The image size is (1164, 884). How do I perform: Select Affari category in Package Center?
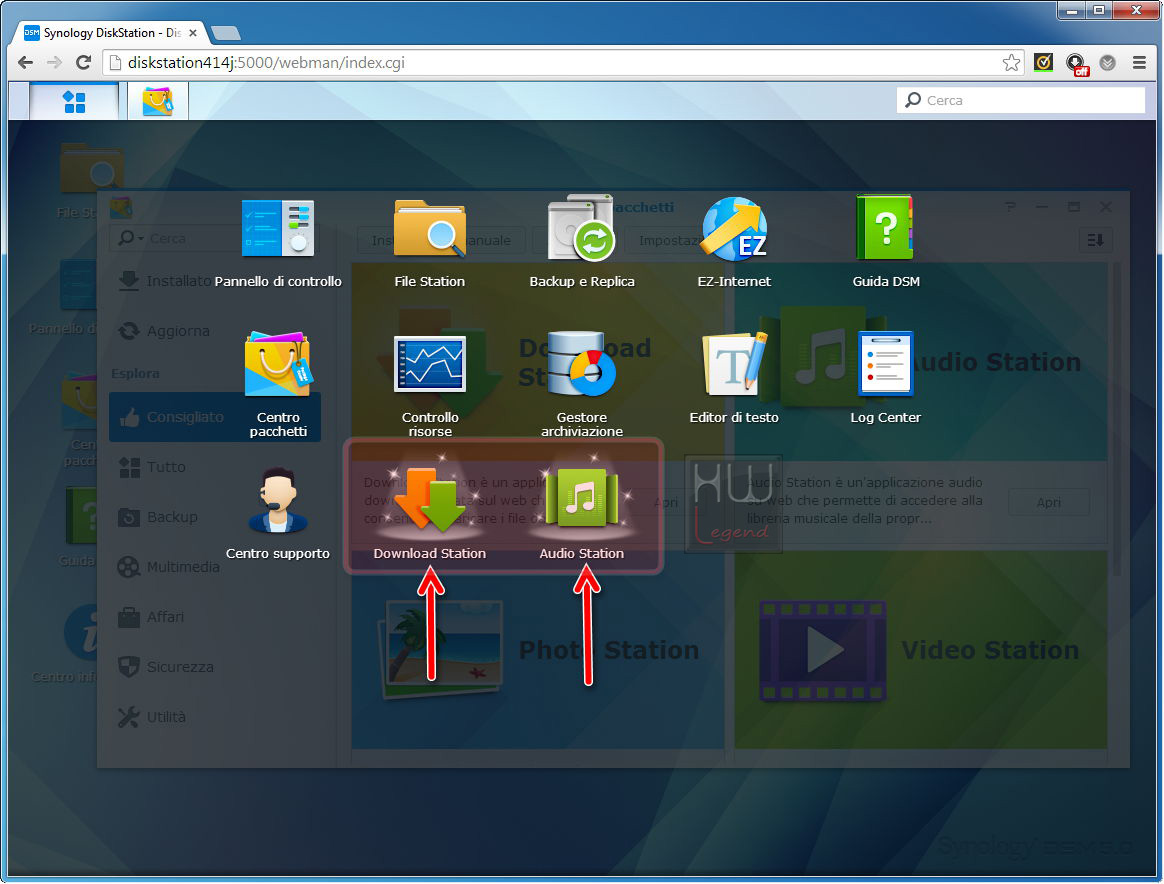coord(151,617)
